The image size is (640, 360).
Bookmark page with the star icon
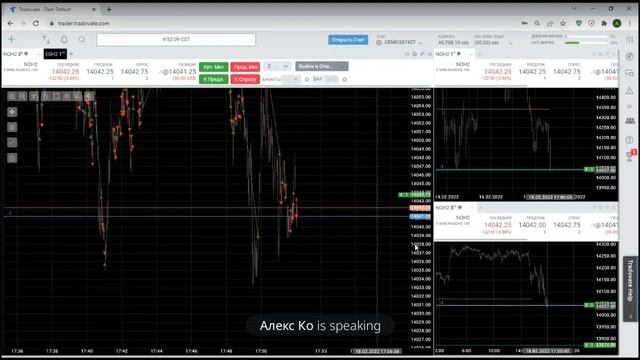(x=563, y=24)
